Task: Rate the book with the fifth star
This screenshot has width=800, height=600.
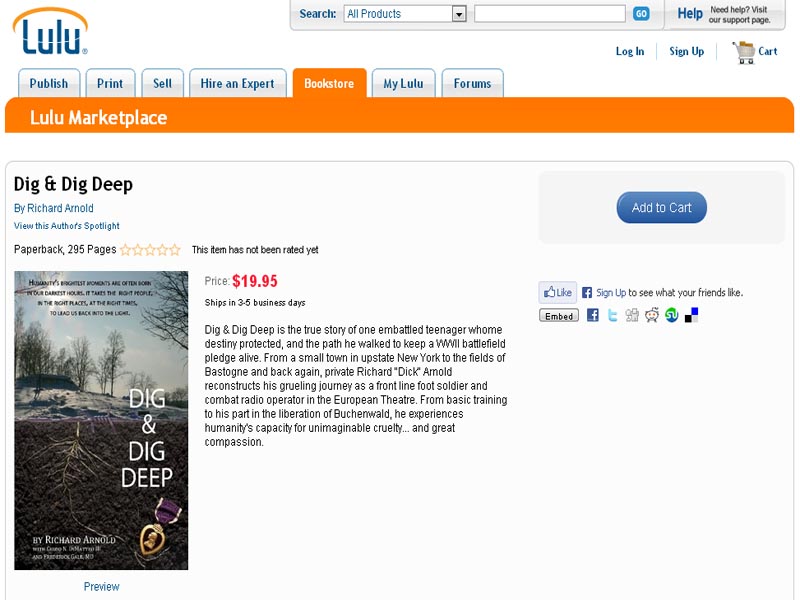Action: 174,249
